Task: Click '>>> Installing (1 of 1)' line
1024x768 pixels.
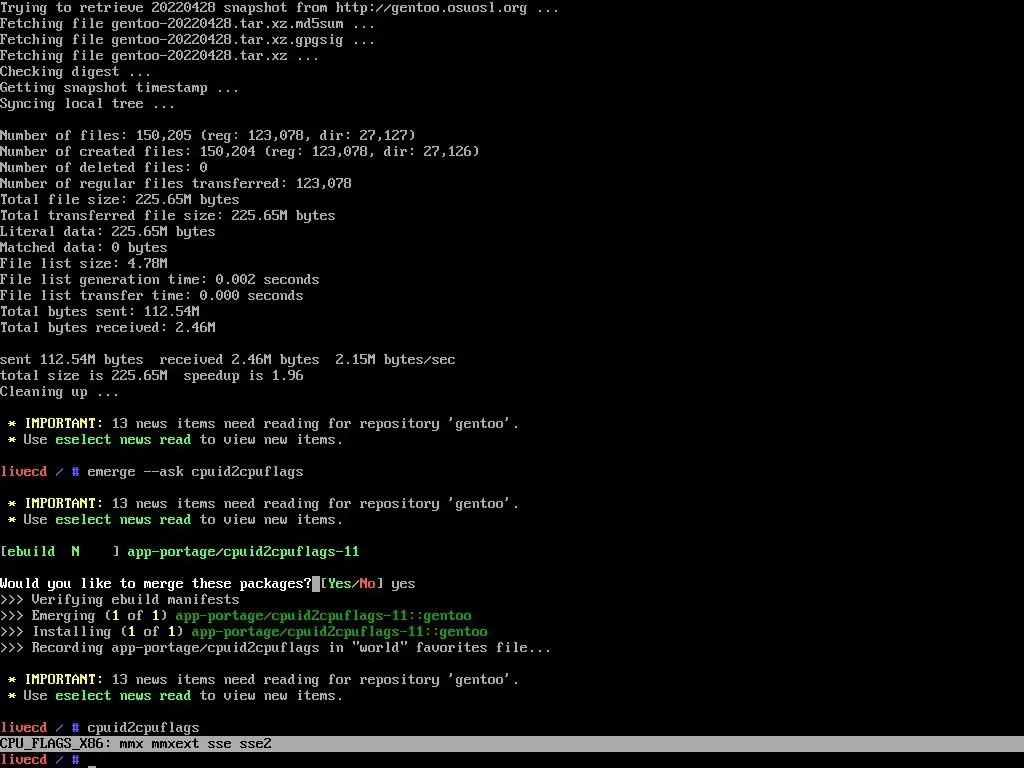Action: 244,632
